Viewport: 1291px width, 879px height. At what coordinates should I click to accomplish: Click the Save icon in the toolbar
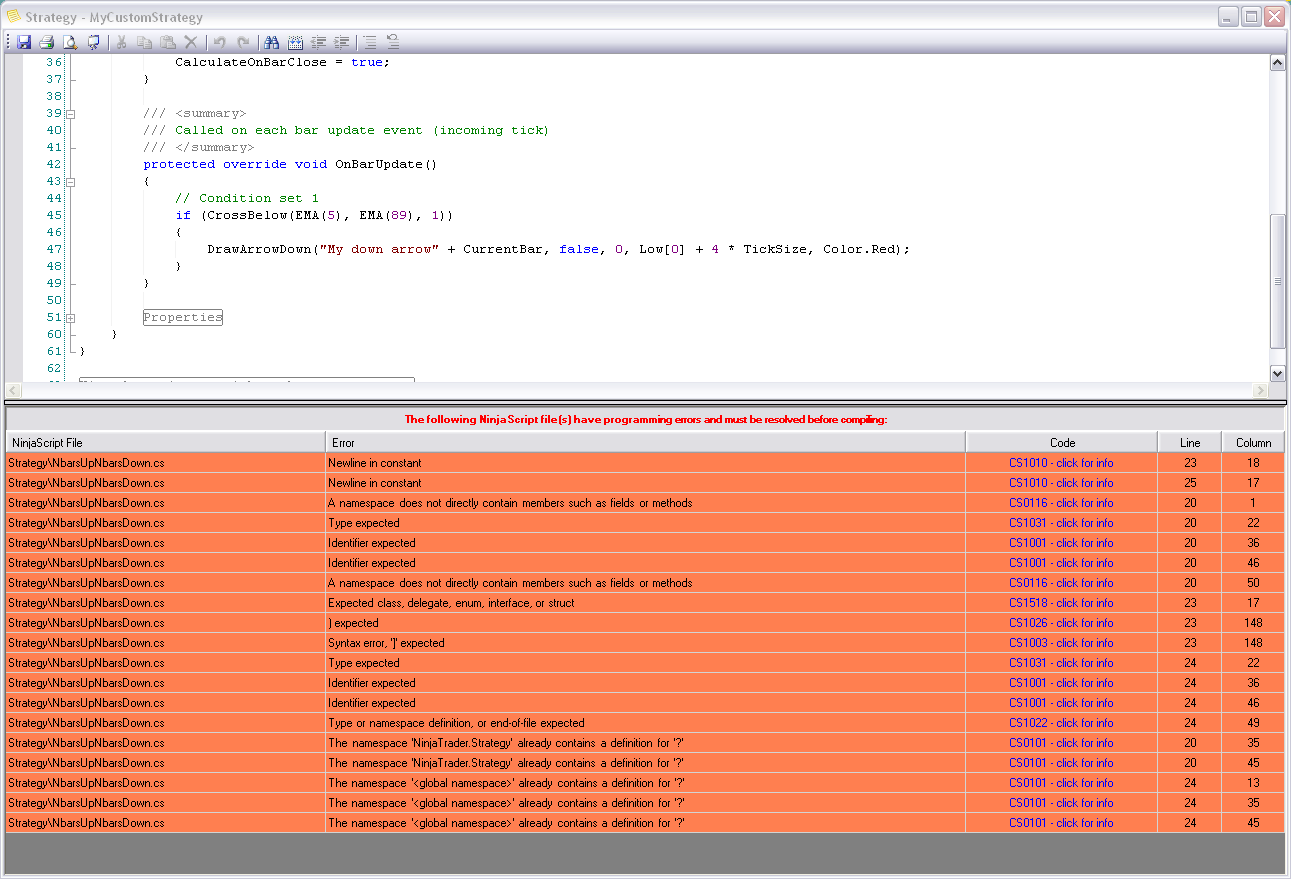click(x=24, y=42)
